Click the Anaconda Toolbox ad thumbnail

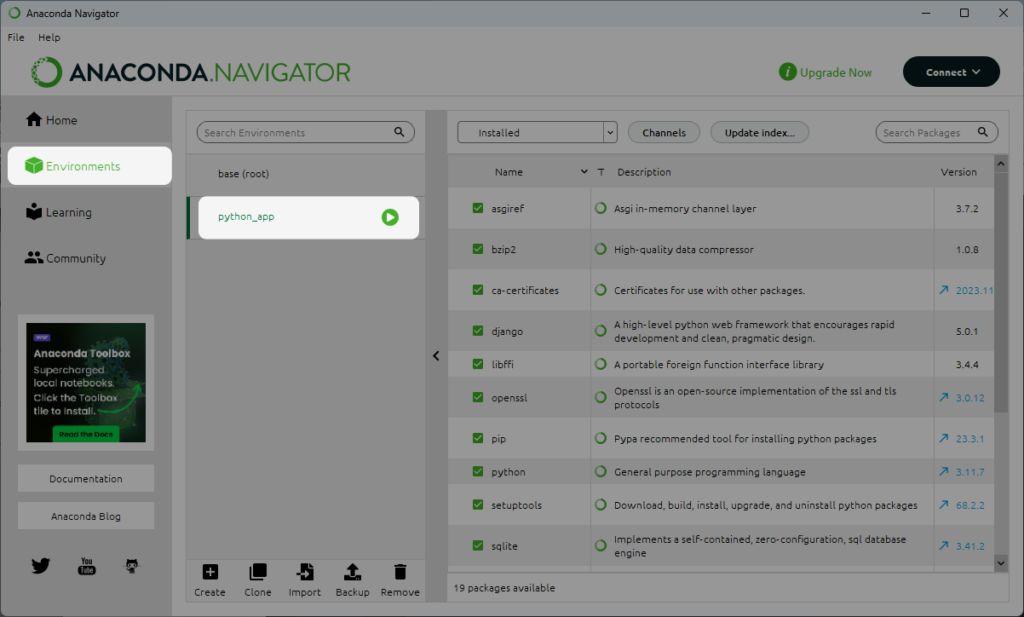tap(86, 383)
